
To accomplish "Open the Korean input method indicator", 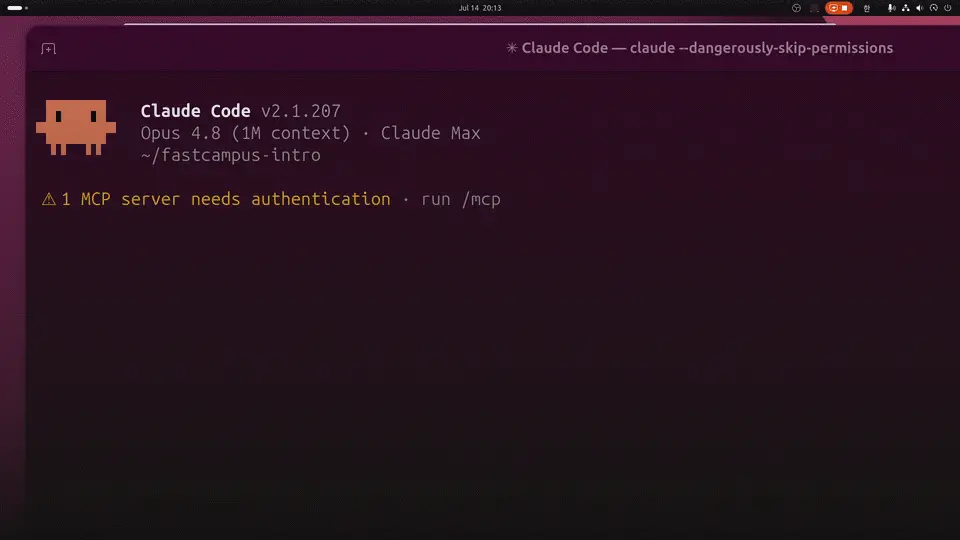I will (x=866, y=8).
